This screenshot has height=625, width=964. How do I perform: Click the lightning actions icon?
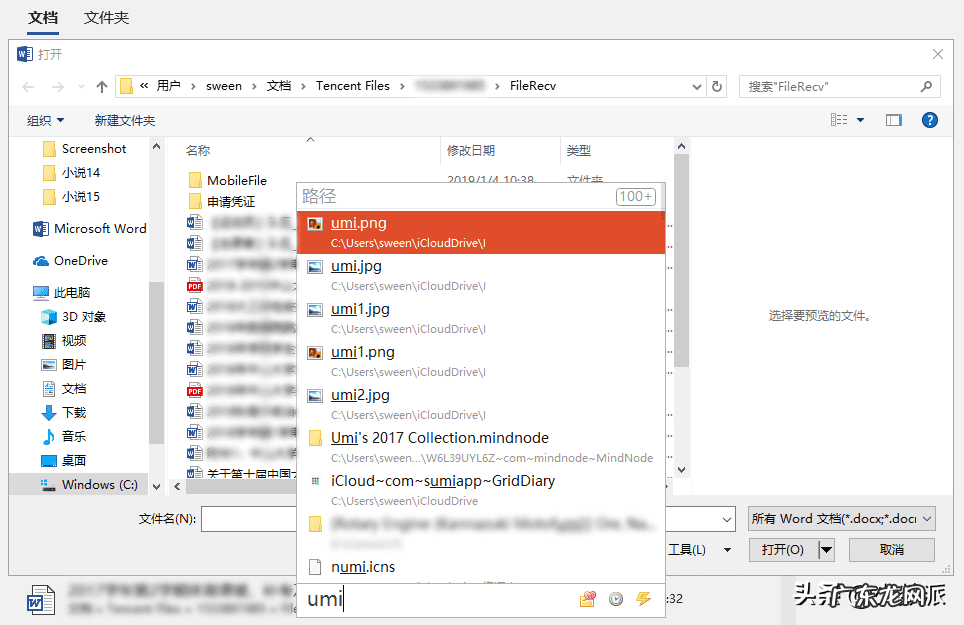coord(644,599)
